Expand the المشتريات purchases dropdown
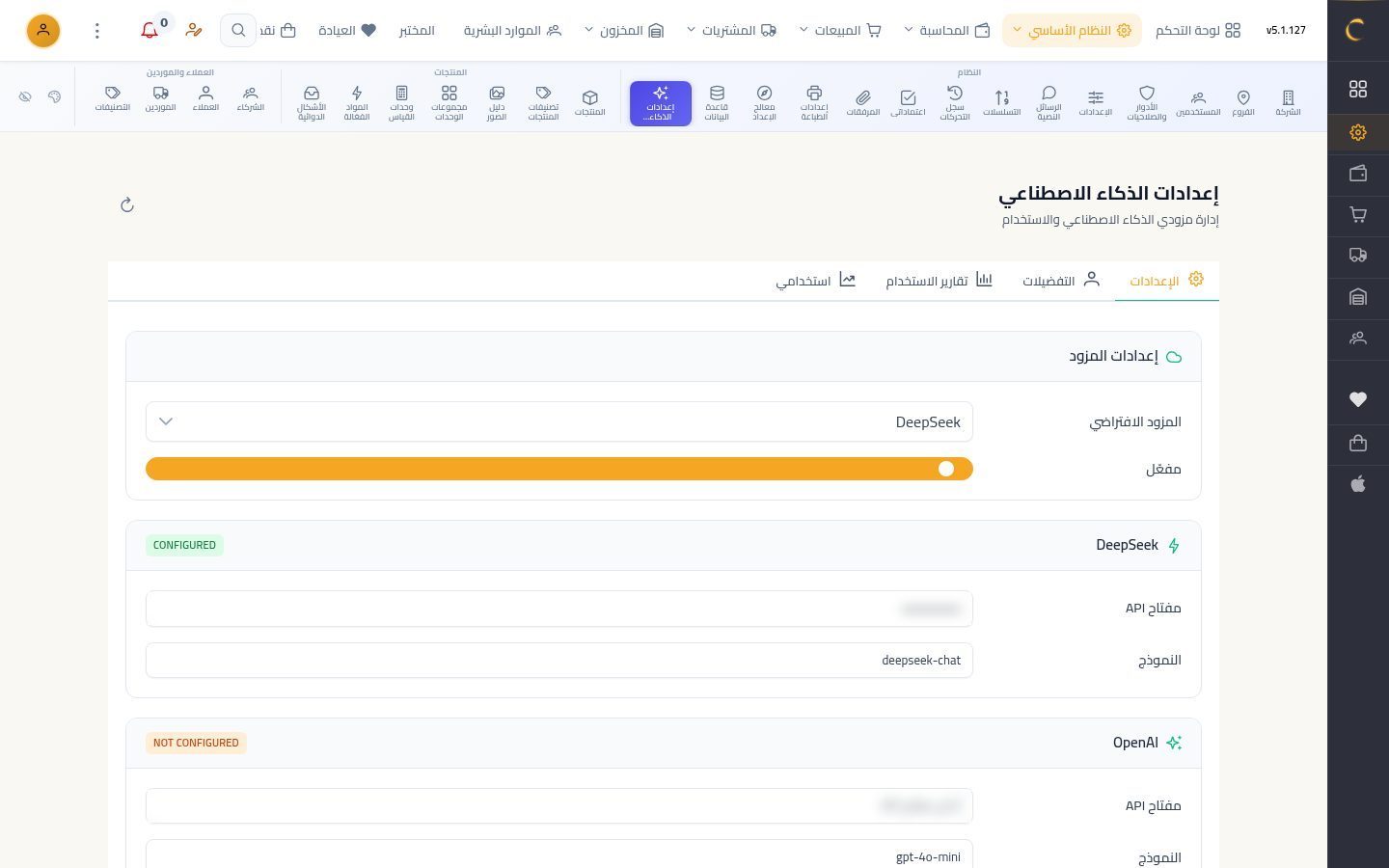This screenshot has width=1389, height=868. pyautogui.click(x=732, y=30)
